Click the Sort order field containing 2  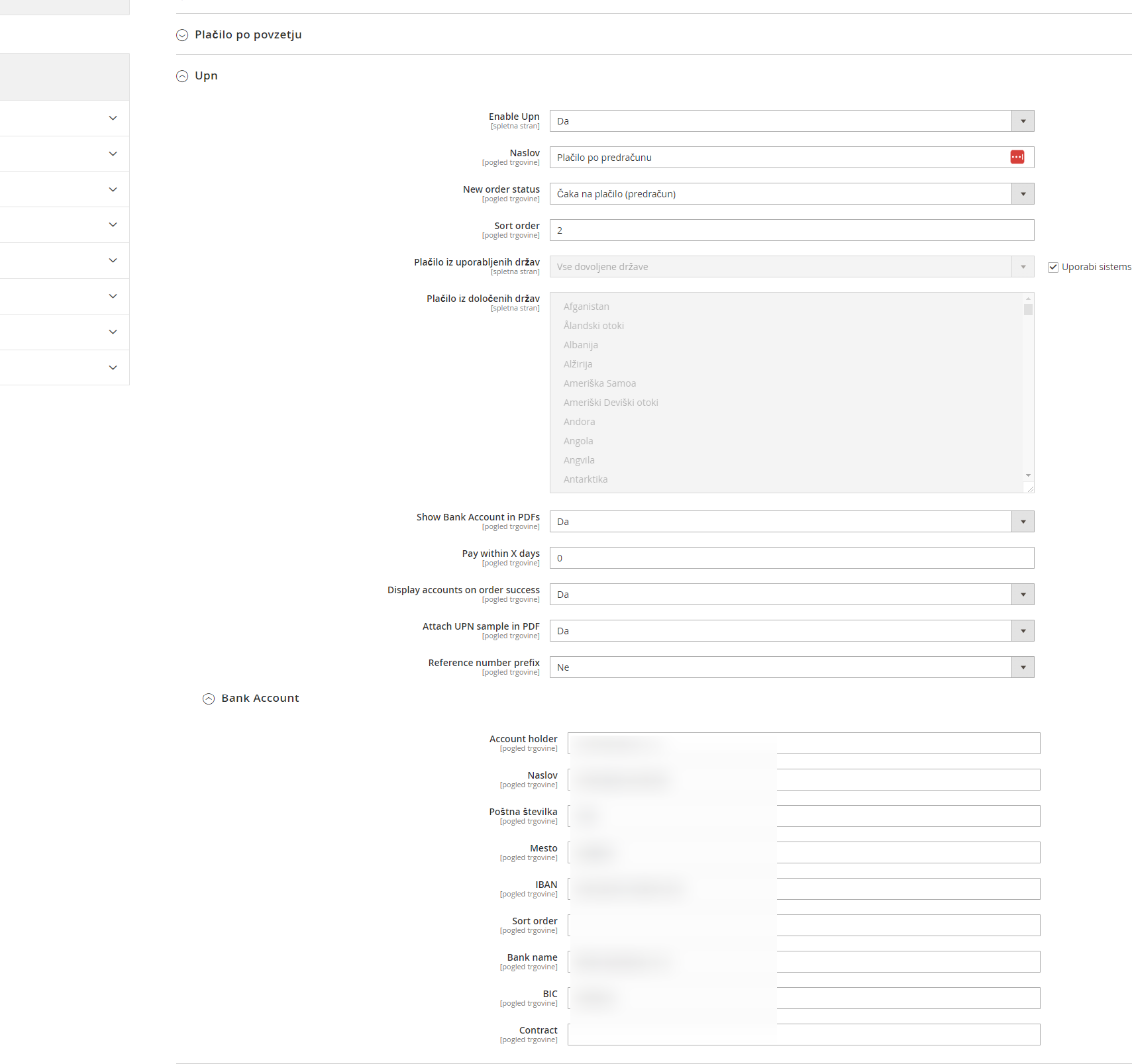click(x=792, y=230)
